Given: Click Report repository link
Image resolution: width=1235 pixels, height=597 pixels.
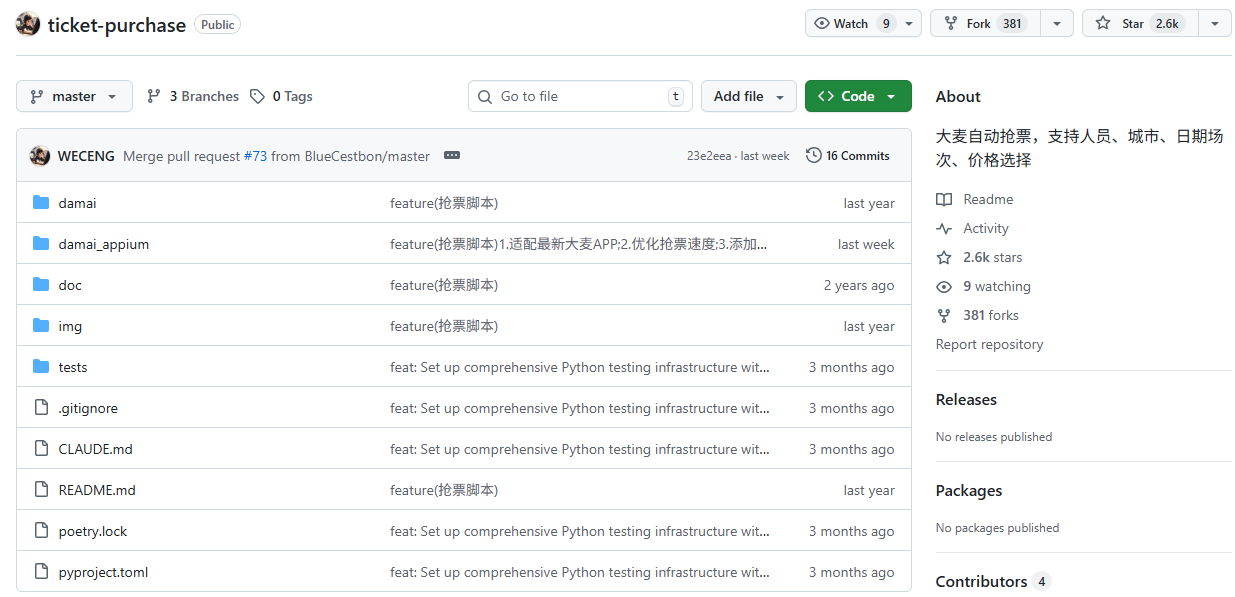Looking at the screenshot, I should pyautogui.click(x=989, y=344).
